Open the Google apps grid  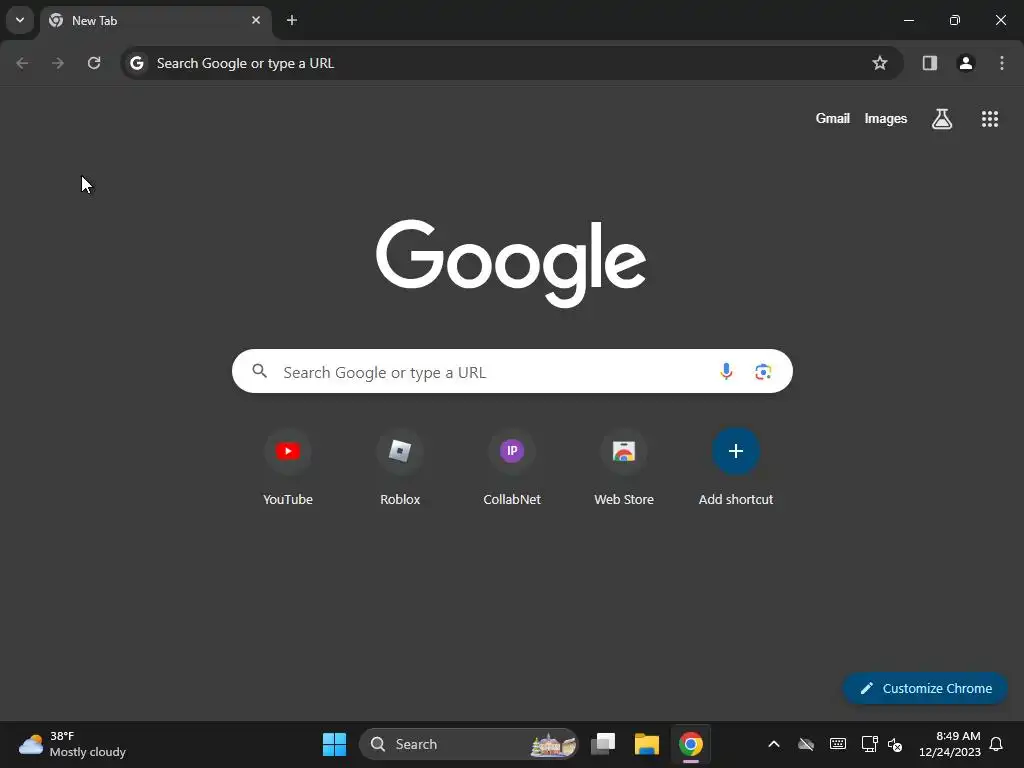pos(989,118)
